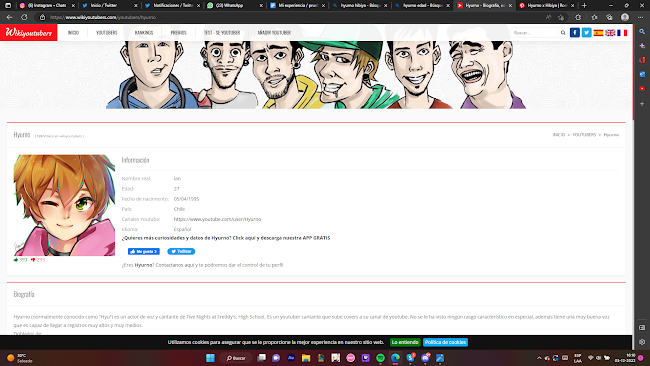Open the TEST - SÉ YOUTUBER menu item

pos(222,33)
